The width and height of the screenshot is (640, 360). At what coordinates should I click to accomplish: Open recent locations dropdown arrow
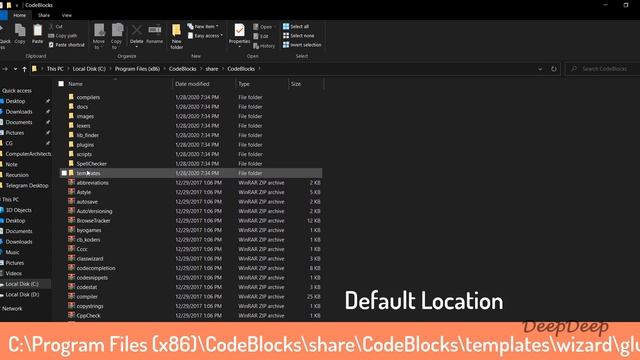click(x=15, y=69)
